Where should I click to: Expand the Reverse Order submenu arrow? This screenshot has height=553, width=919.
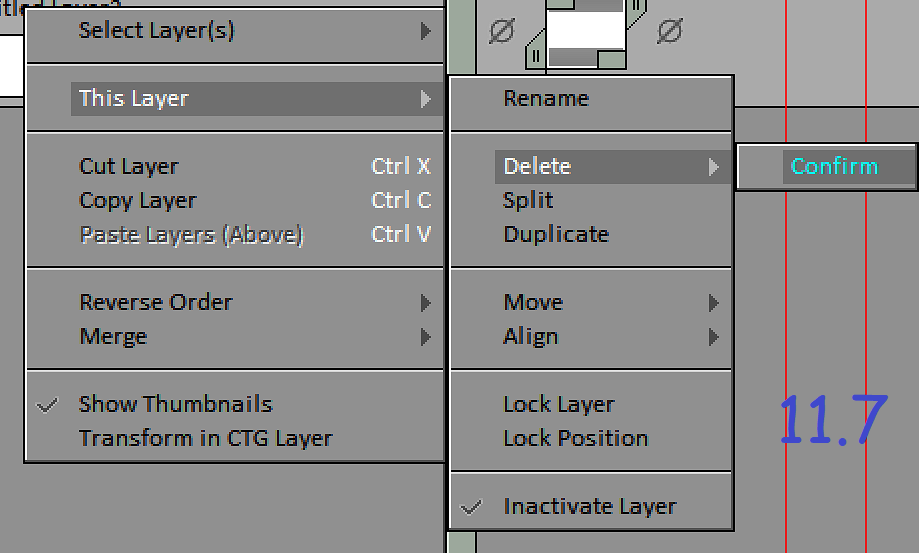[426, 303]
